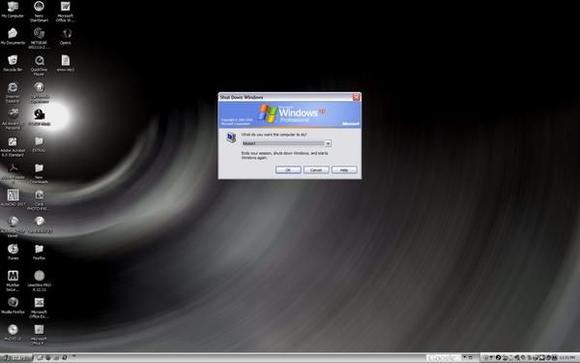Select the LimeWire PRO desktop icon
The width and height of the screenshot is (580, 363).
pyautogui.click(x=39, y=280)
